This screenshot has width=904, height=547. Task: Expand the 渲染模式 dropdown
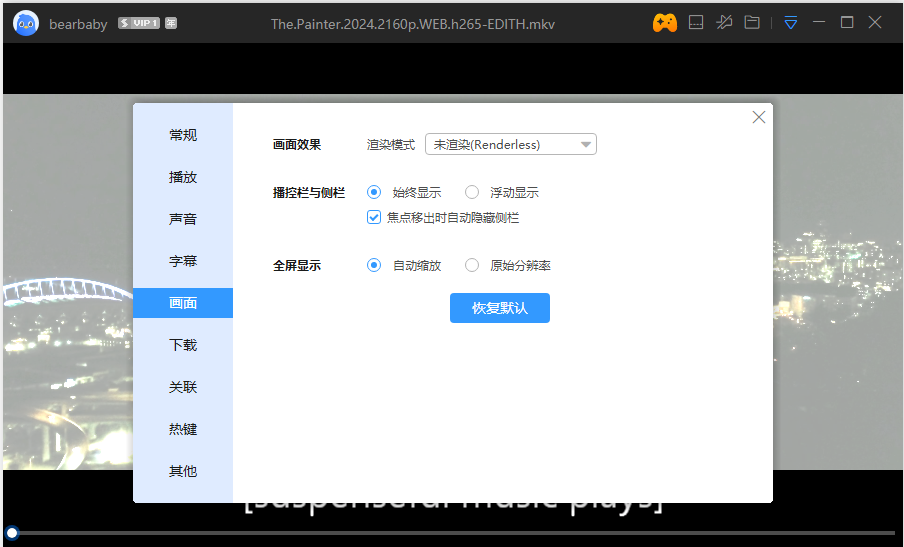point(511,144)
